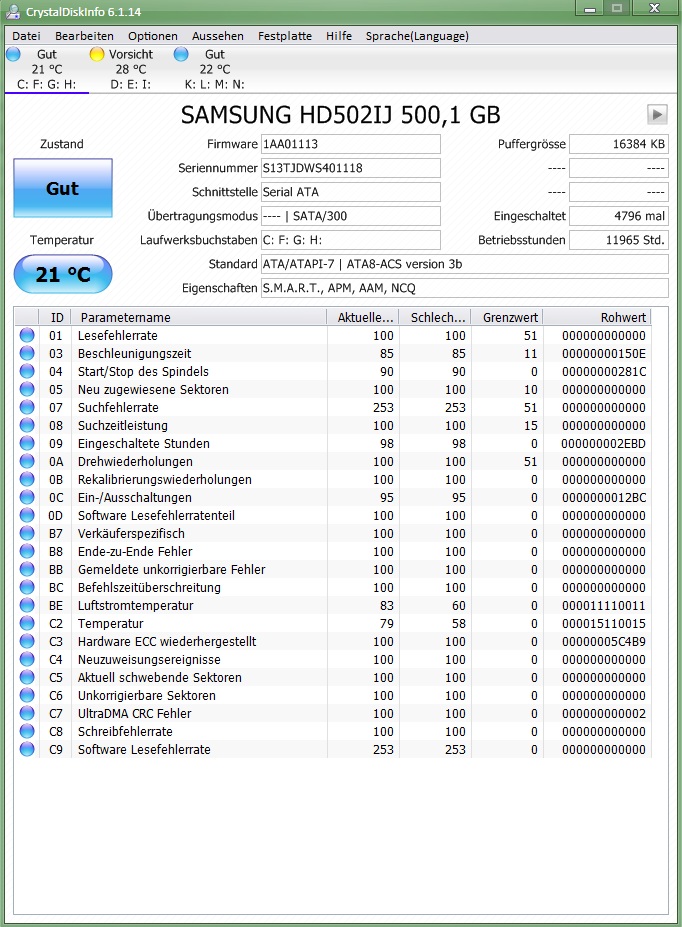Image resolution: width=682 pixels, height=927 pixels.
Task: Open the Optionen menu
Action: pyautogui.click(x=152, y=36)
